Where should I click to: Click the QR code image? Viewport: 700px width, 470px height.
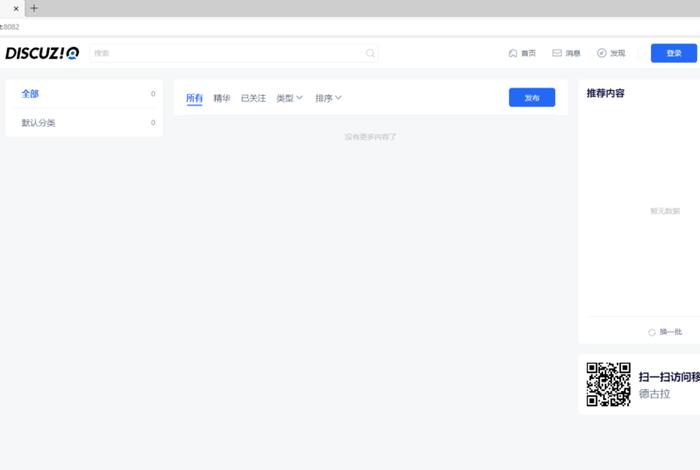click(608, 384)
